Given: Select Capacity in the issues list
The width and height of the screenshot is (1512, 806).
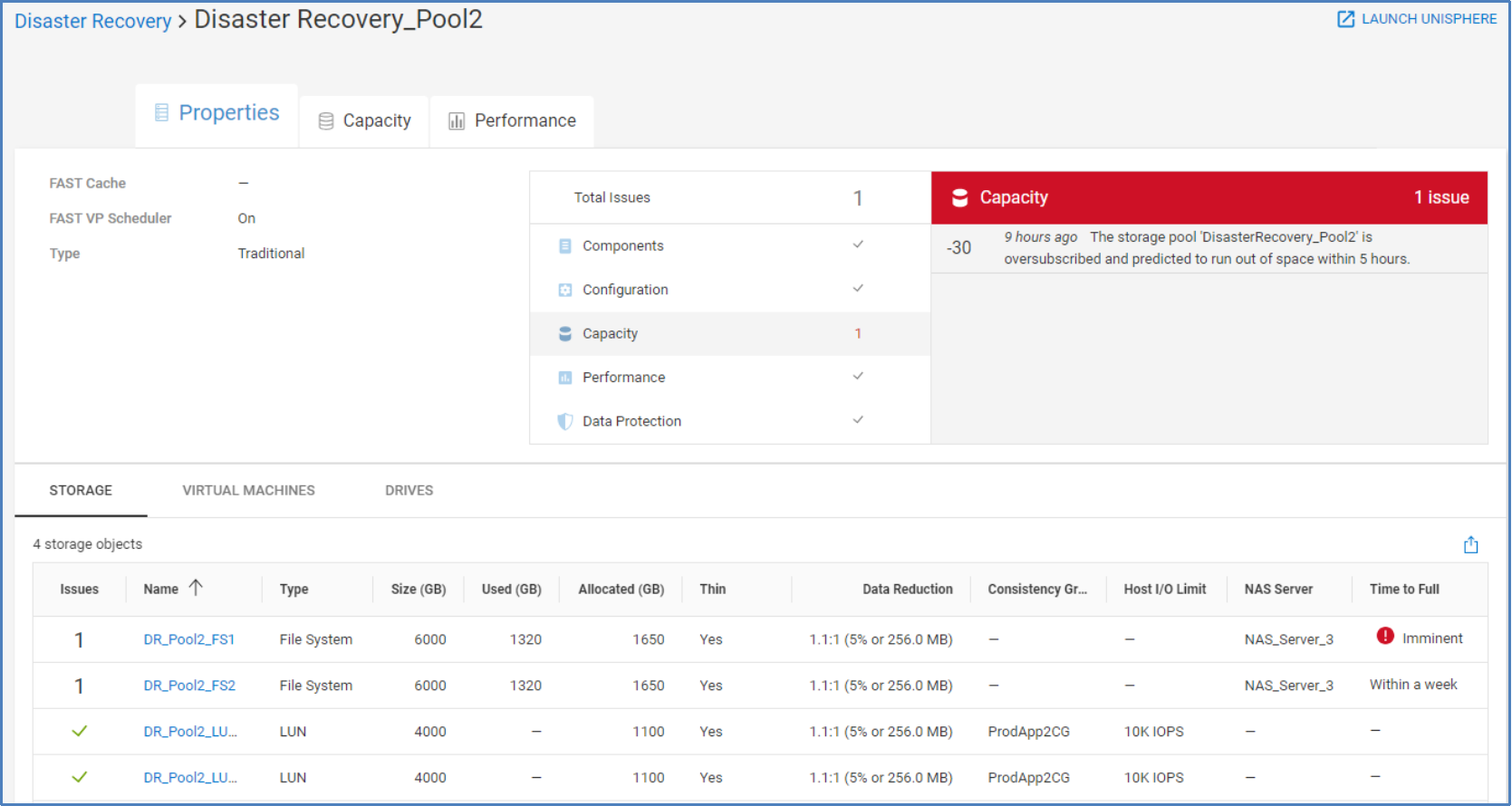Looking at the screenshot, I should pyautogui.click(x=730, y=333).
